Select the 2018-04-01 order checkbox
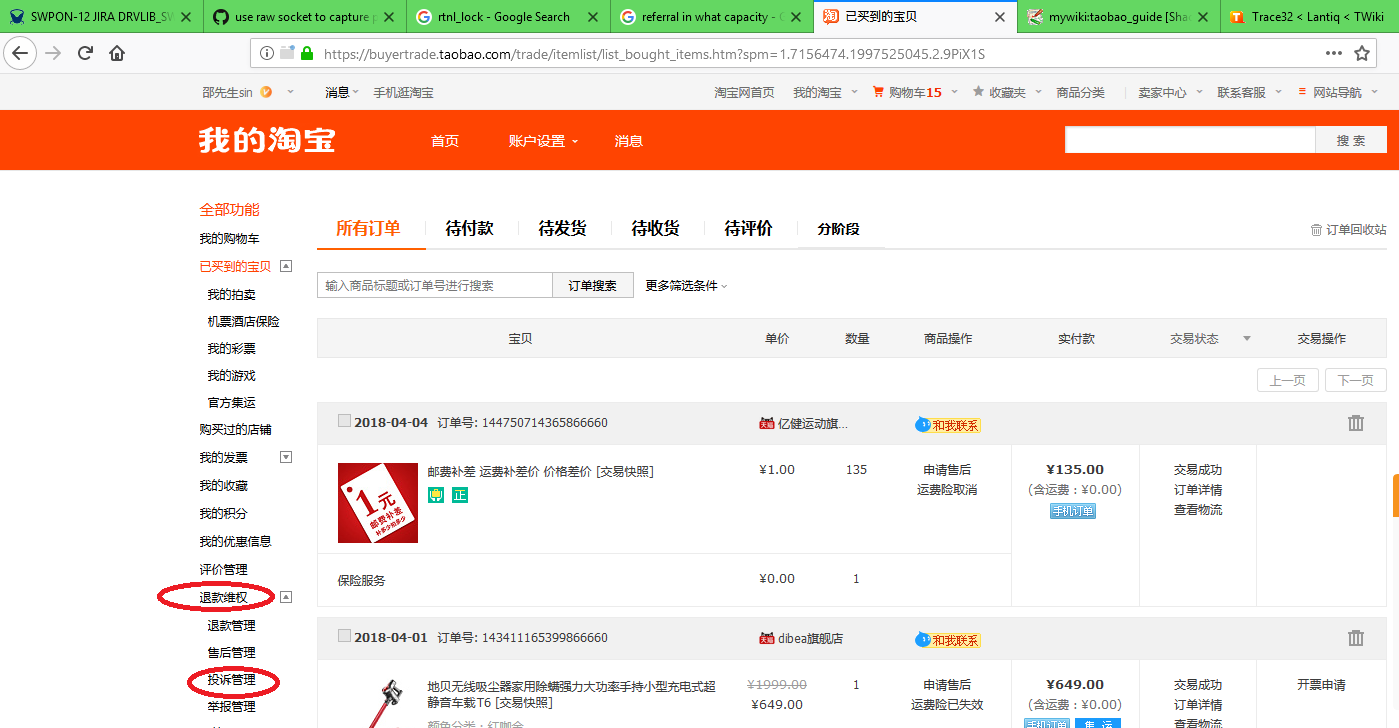1399x728 pixels. [345, 637]
